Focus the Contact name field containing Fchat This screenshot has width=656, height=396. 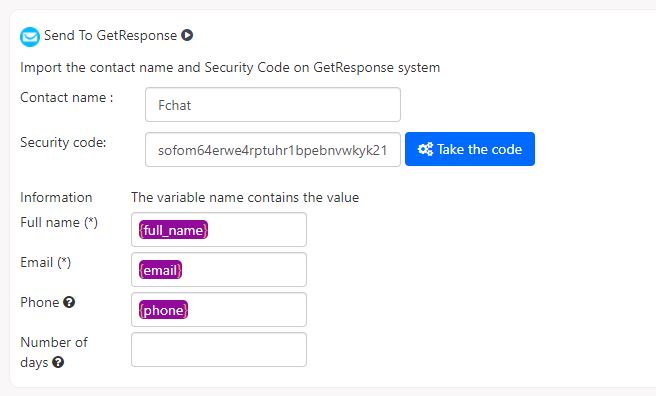pos(273,105)
